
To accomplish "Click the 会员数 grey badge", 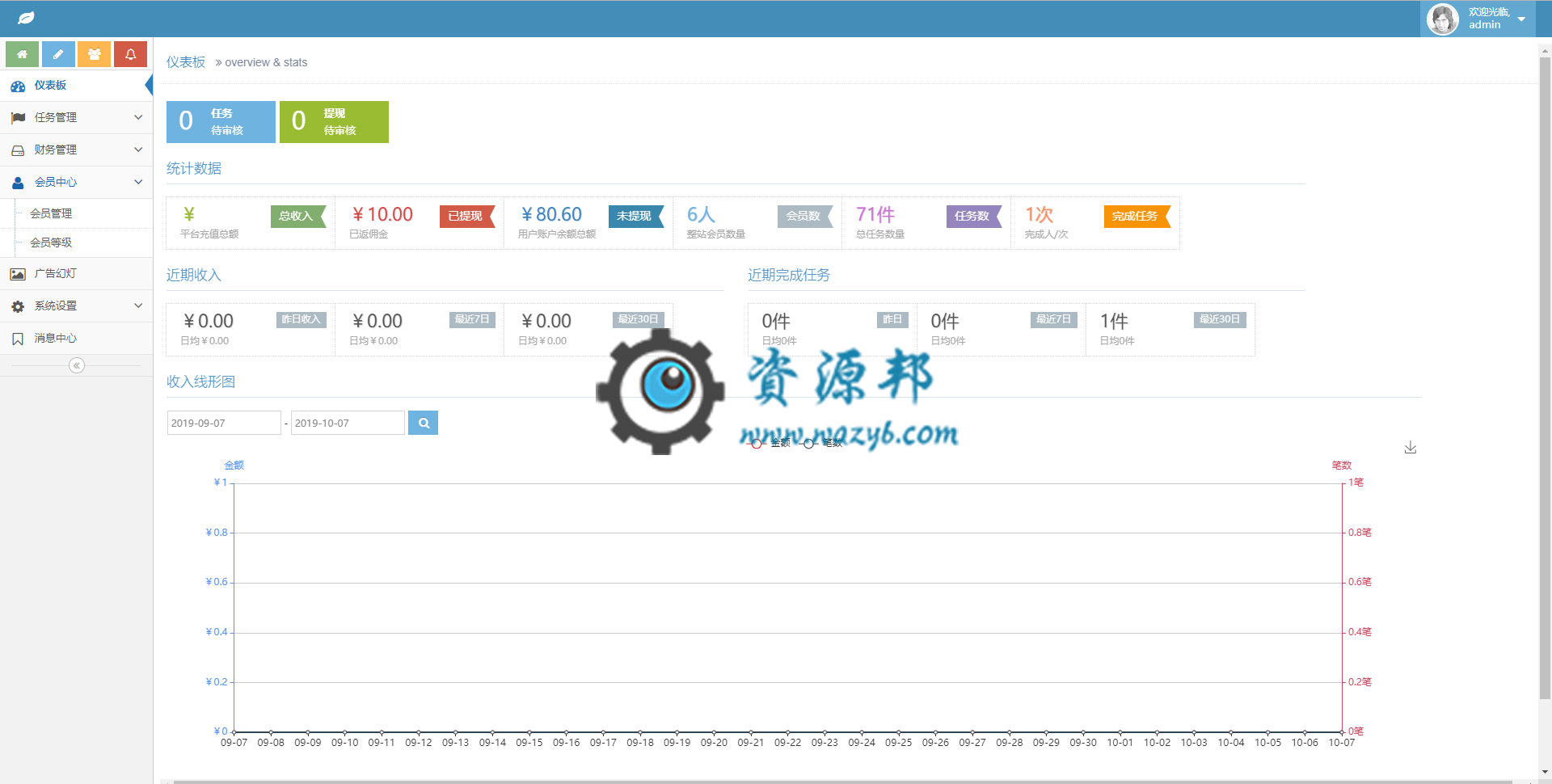I will point(804,216).
